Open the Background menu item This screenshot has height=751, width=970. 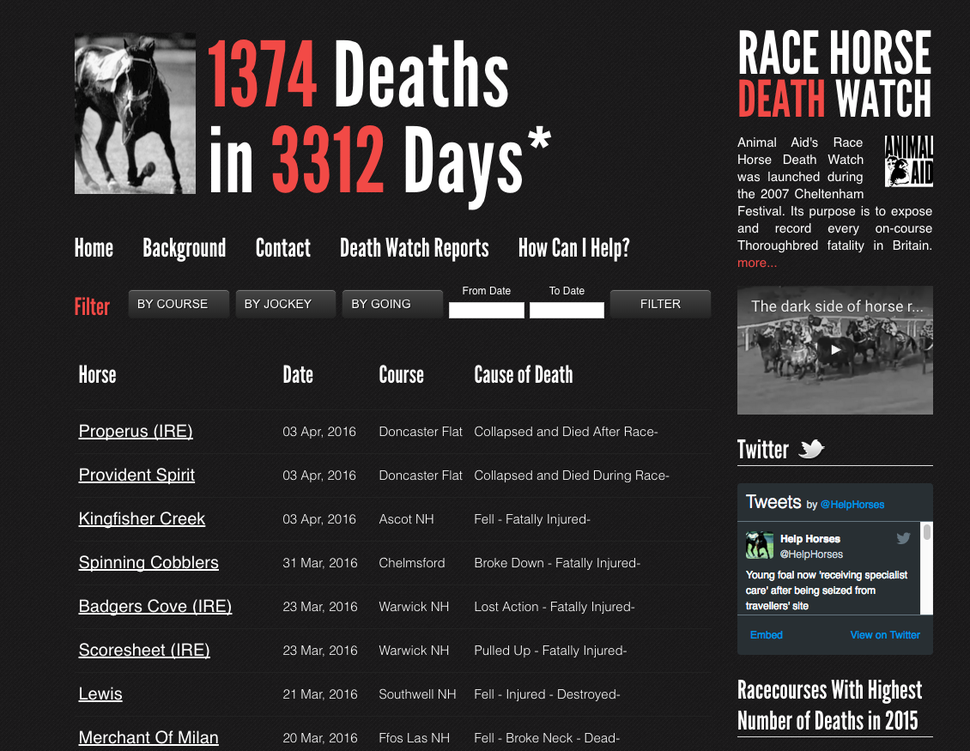coord(184,248)
